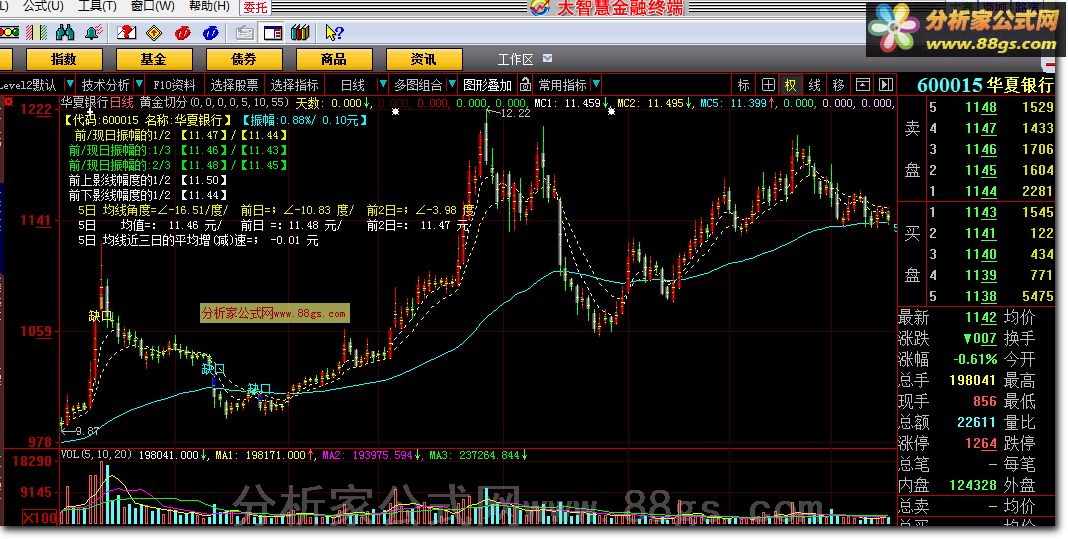This screenshot has height=539, width=1068.
Task: Open the 公式(U) menu
Action: [43, 6]
